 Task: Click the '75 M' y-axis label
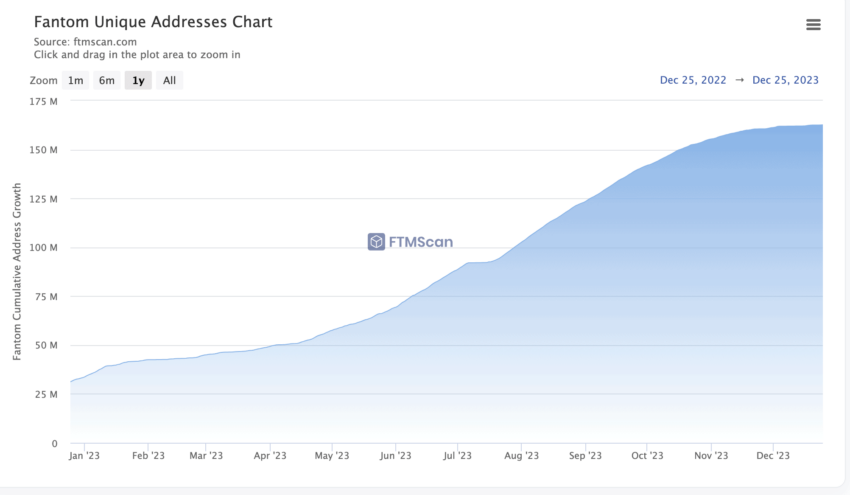(46, 297)
